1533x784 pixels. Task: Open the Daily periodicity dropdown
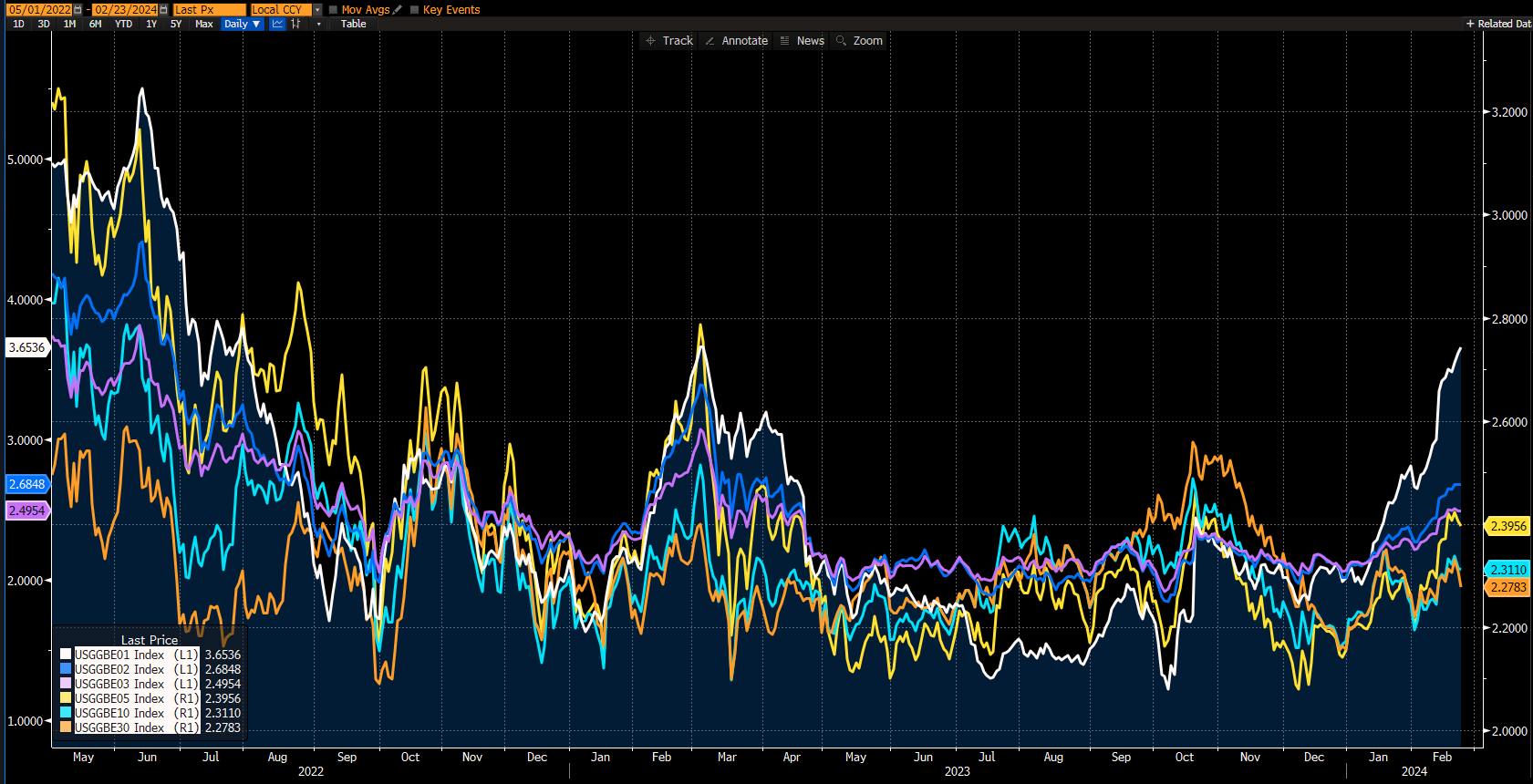[243, 24]
